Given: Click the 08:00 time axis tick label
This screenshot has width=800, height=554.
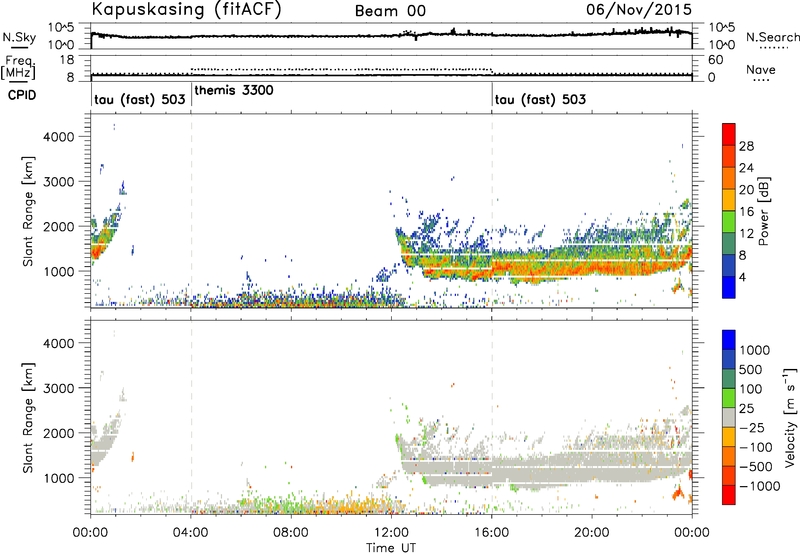Looking at the screenshot, I should 291,533.
